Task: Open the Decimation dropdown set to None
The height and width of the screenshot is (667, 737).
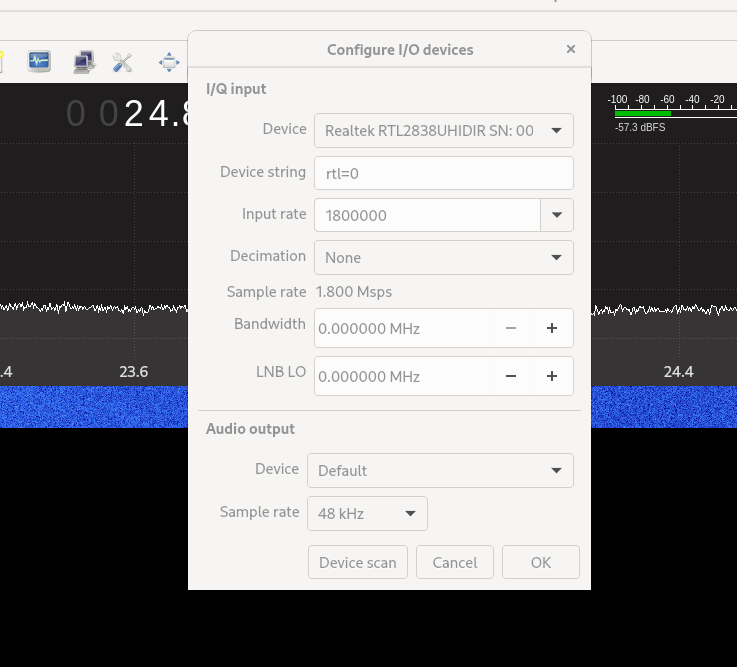Action: coord(443,257)
